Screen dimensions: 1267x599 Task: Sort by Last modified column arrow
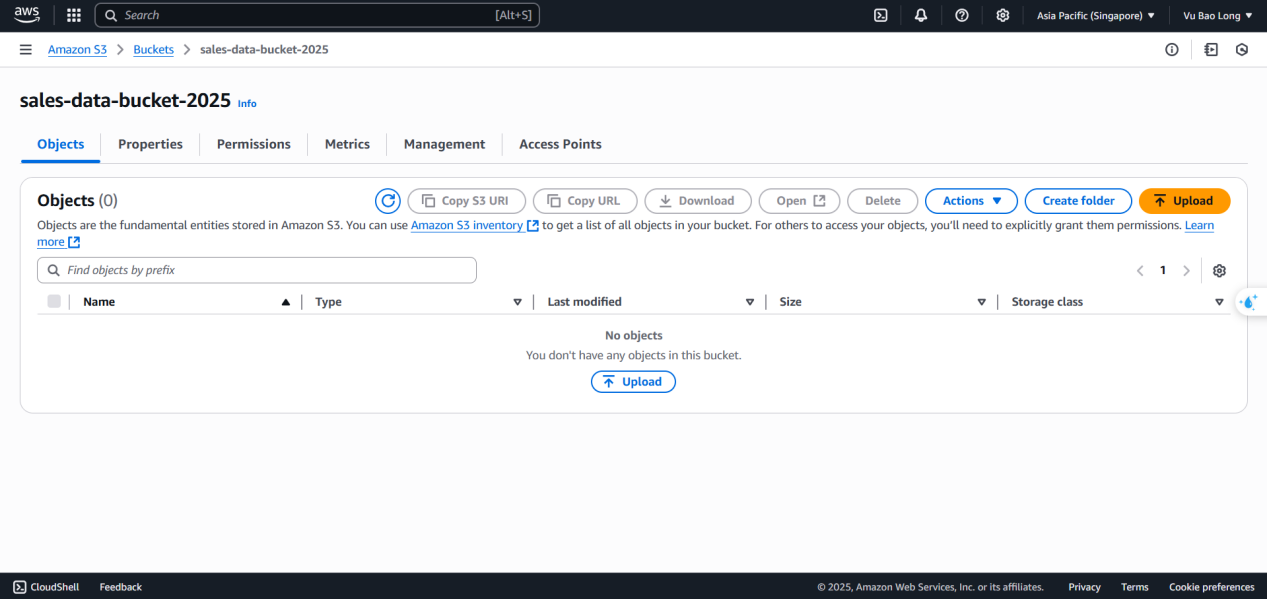click(750, 302)
